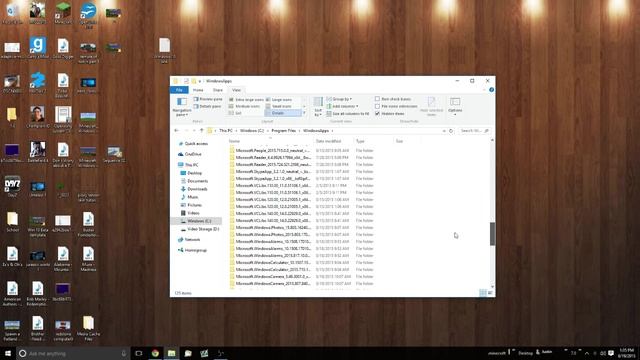The image size is (640, 360).
Task: Enable the Item check boxes checkbox
Action: [378, 99]
